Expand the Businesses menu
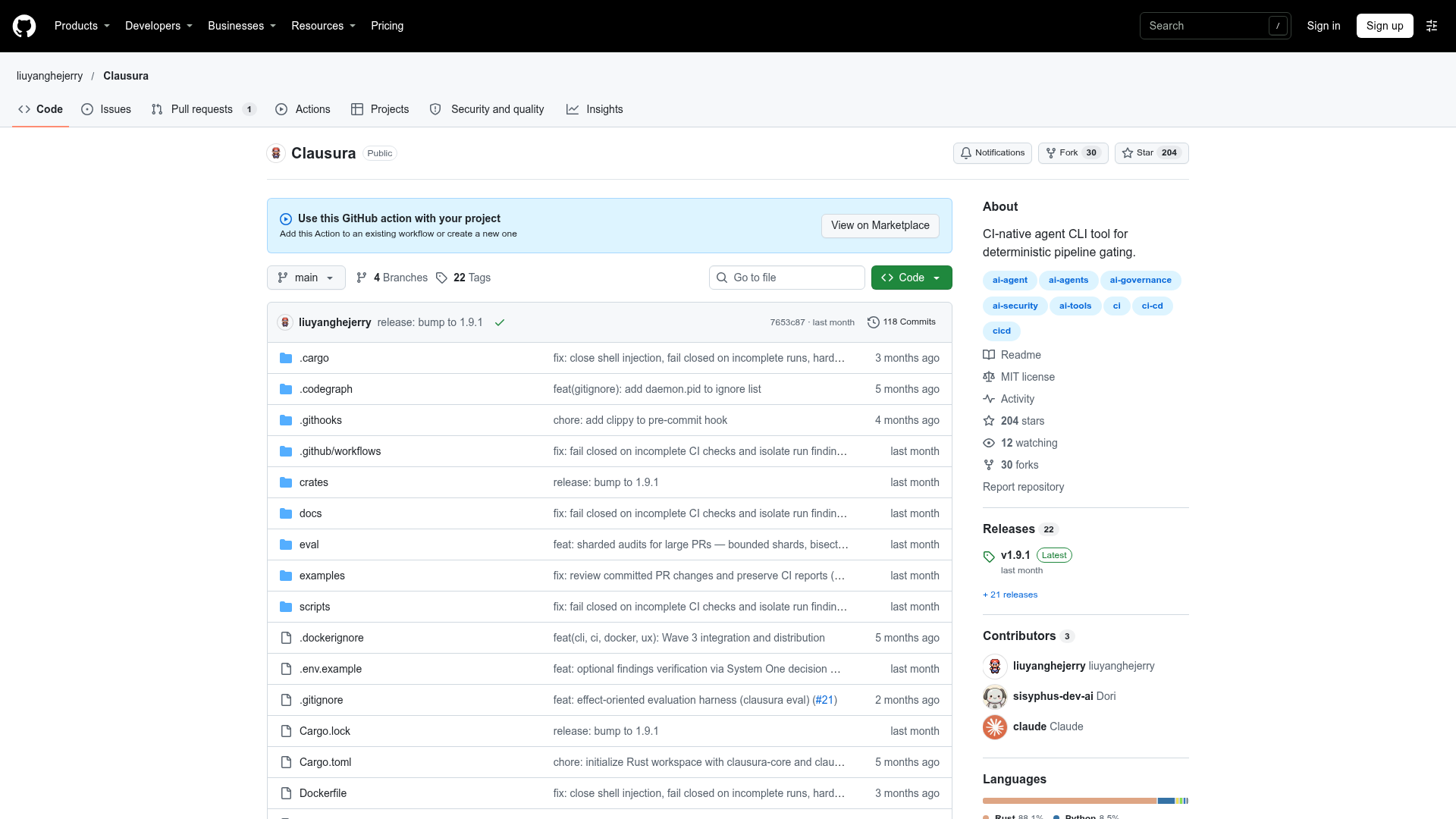This screenshot has width=1456, height=819. pos(242,26)
